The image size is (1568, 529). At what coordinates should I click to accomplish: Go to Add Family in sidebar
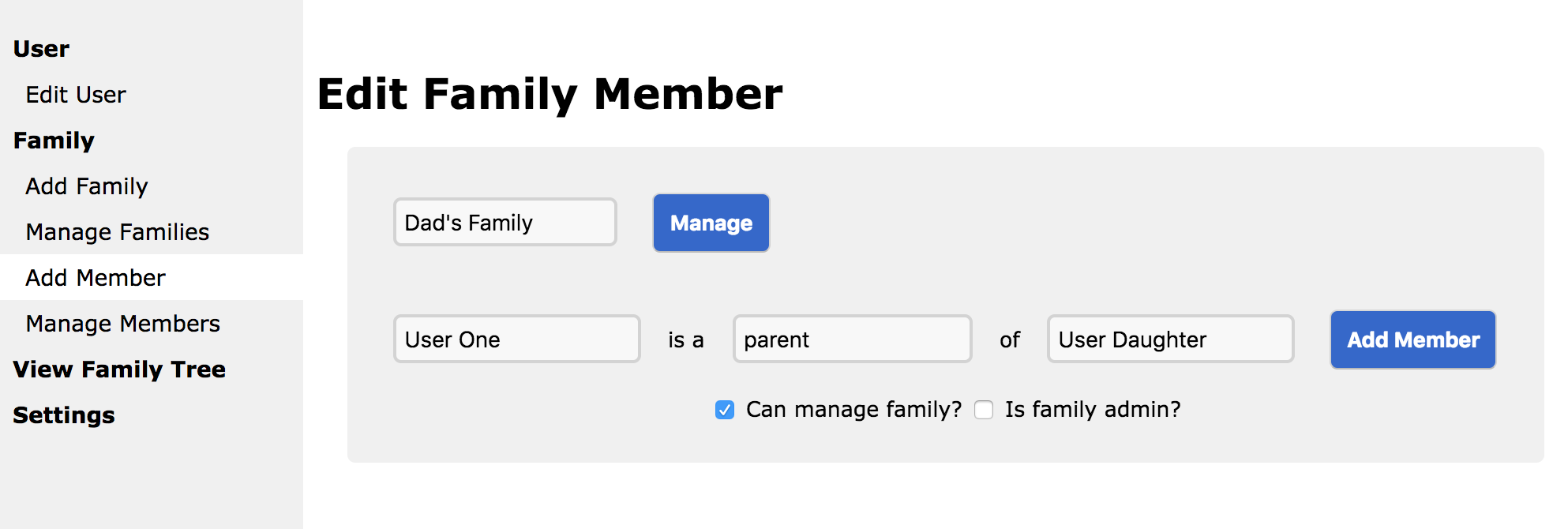click(x=87, y=186)
